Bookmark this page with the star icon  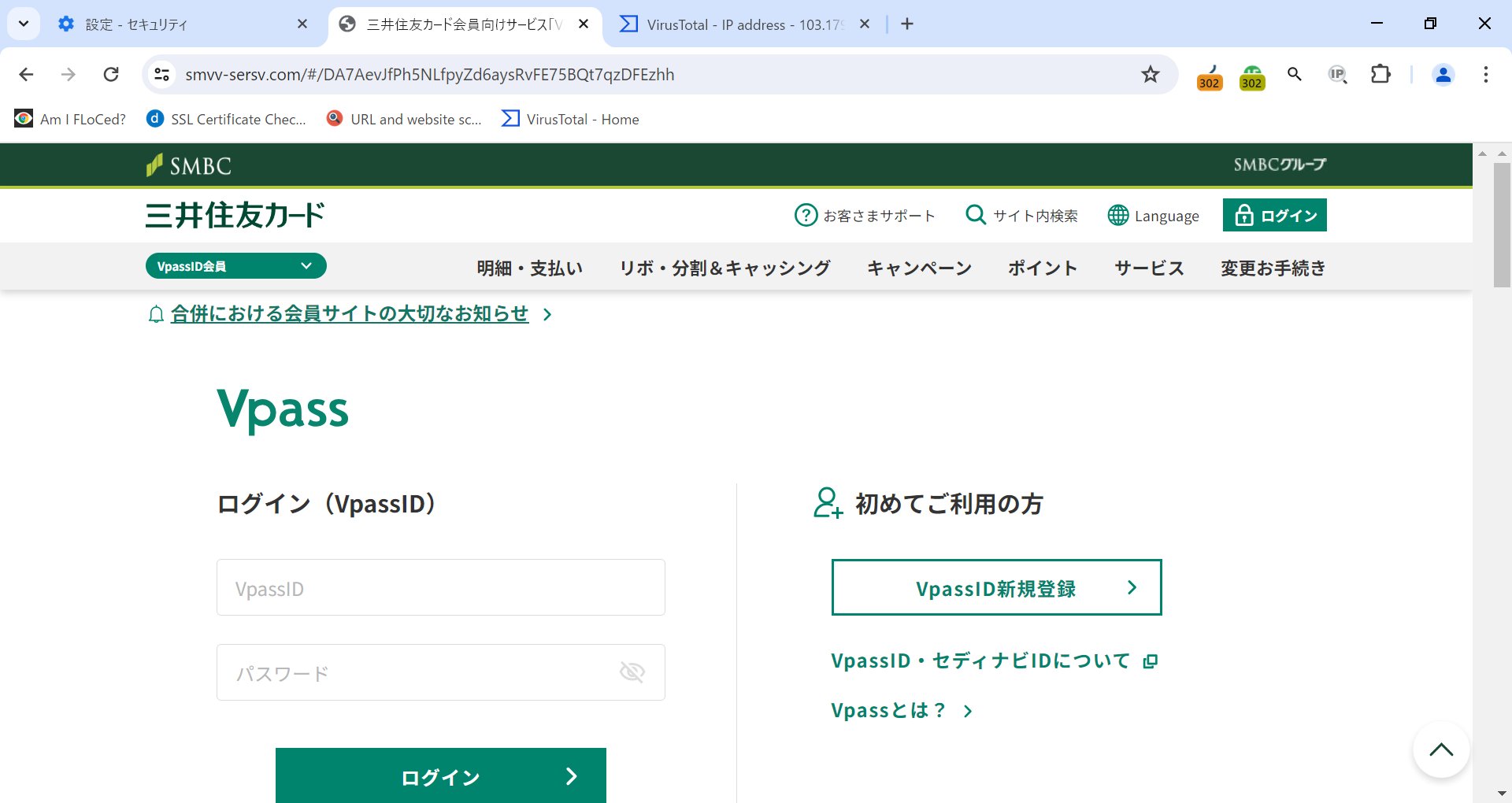pyautogui.click(x=1151, y=74)
